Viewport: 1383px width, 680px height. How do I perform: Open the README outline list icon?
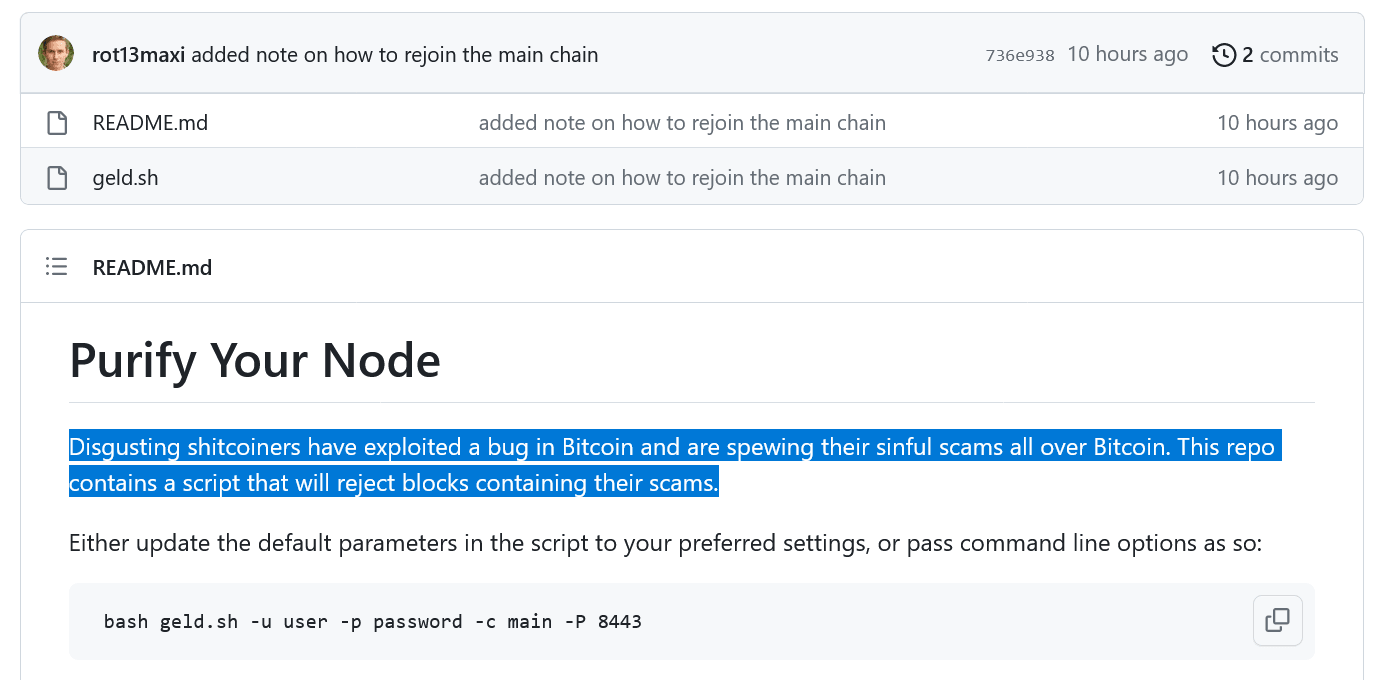point(57,267)
